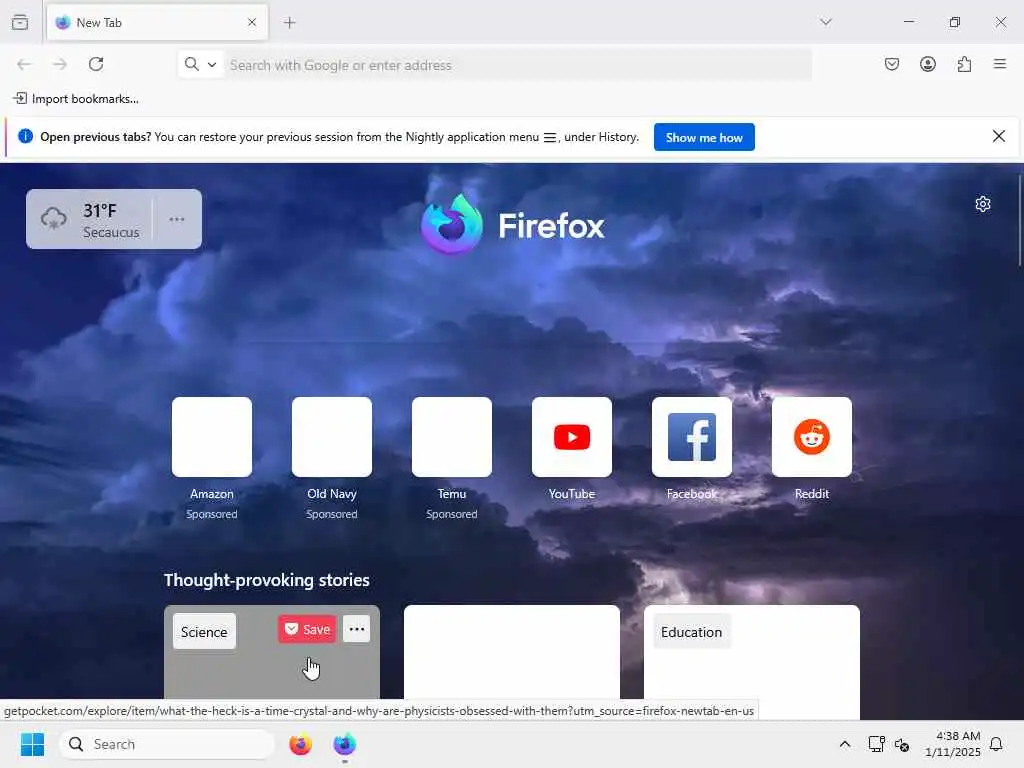Open new tab personalize gear icon

coord(983,204)
